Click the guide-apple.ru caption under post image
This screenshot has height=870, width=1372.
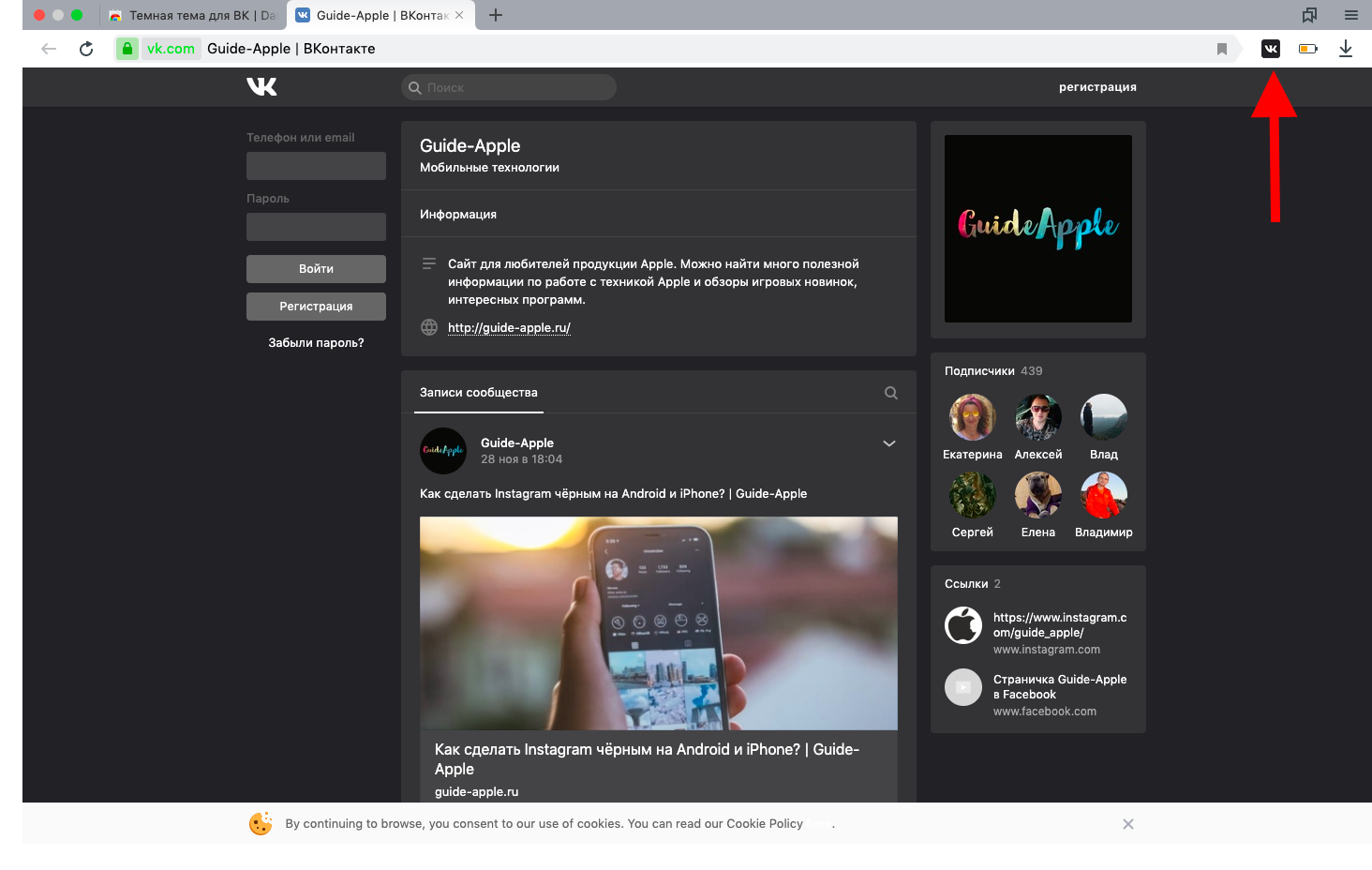coord(476,792)
